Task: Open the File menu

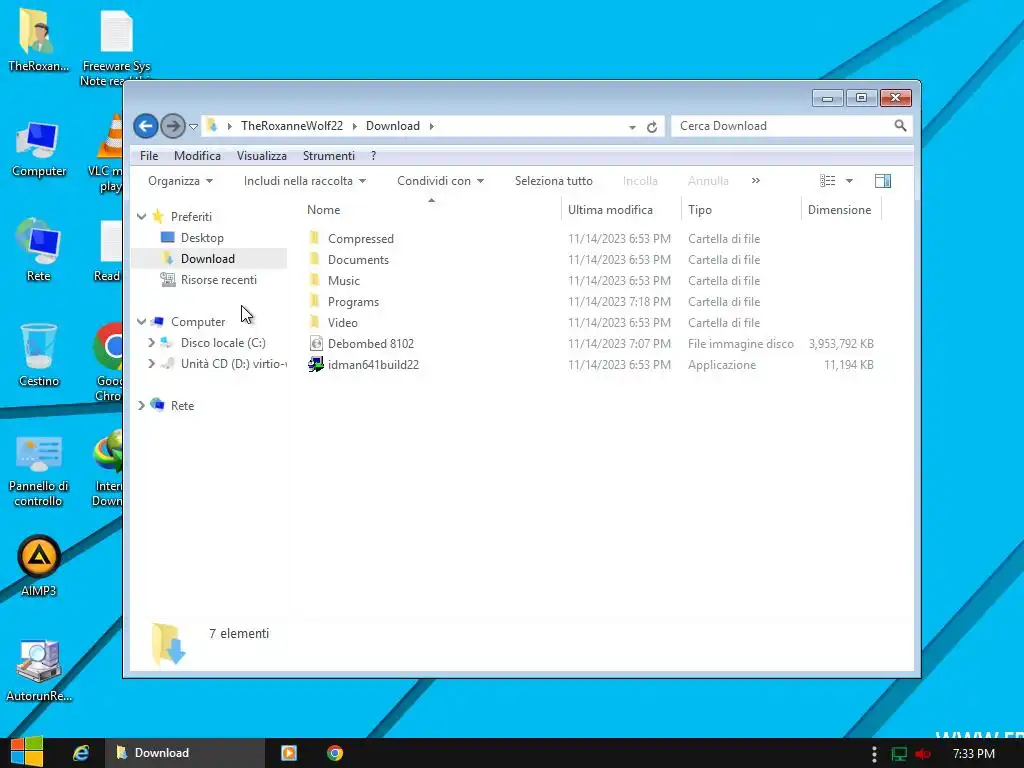Action: coord(149,155)
